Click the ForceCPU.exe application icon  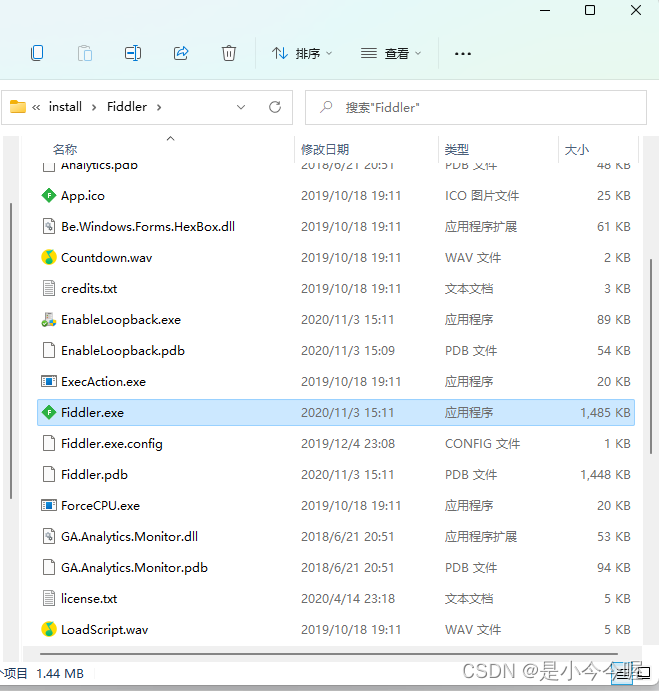click(49, 505)
